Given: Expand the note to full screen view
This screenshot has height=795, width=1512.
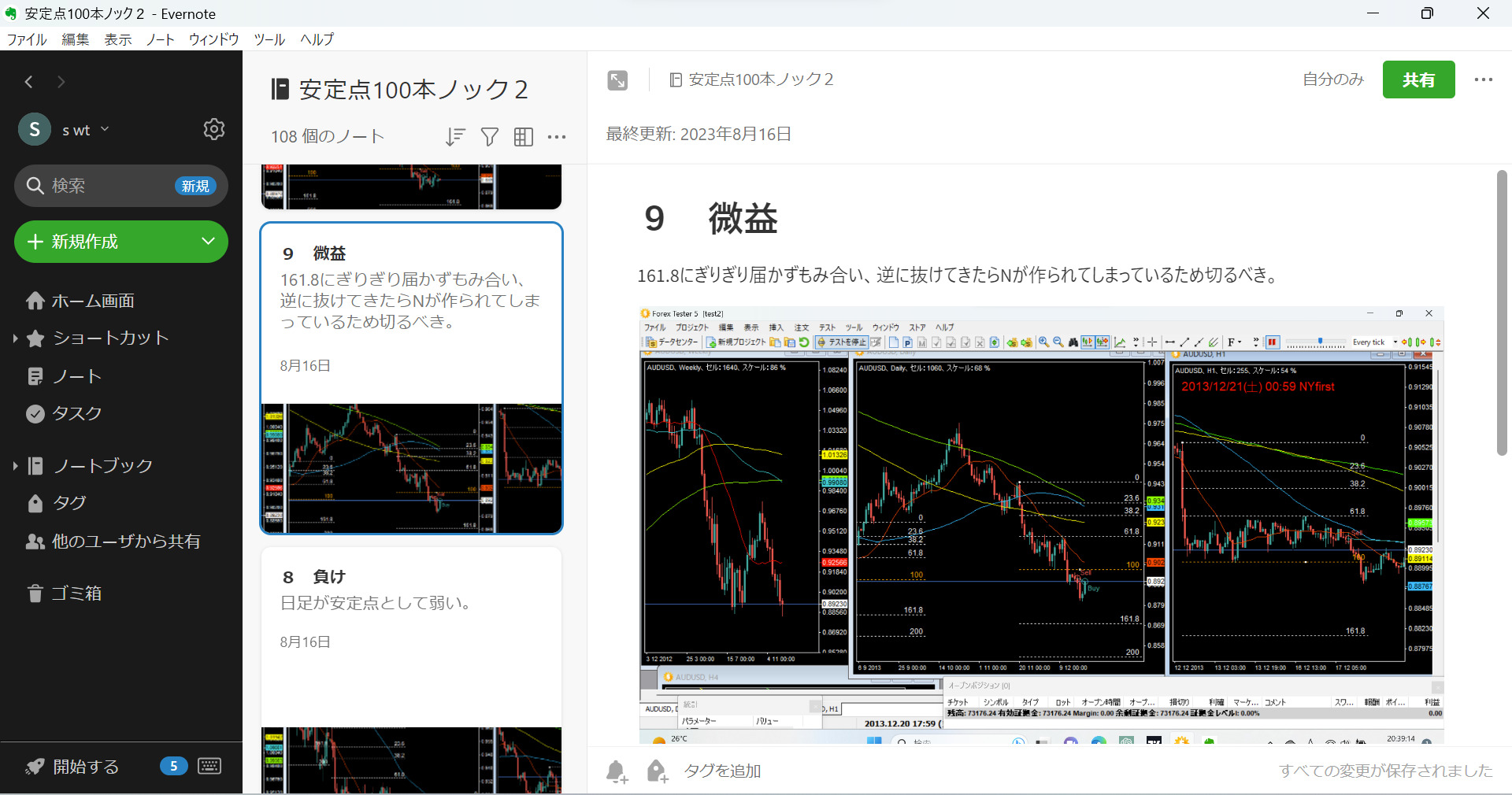Looking at the screenshot, I should pos(617,79).
